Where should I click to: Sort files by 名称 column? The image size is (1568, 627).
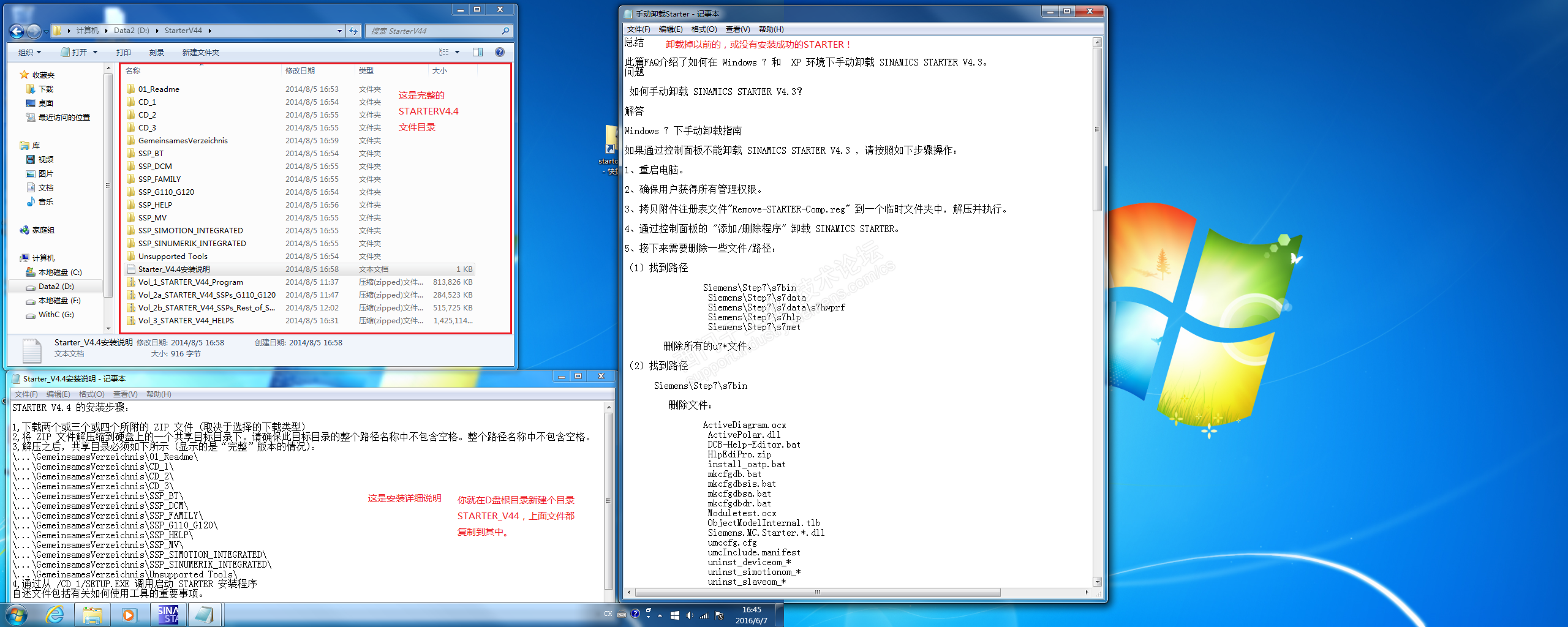click(x=202, y=70)
